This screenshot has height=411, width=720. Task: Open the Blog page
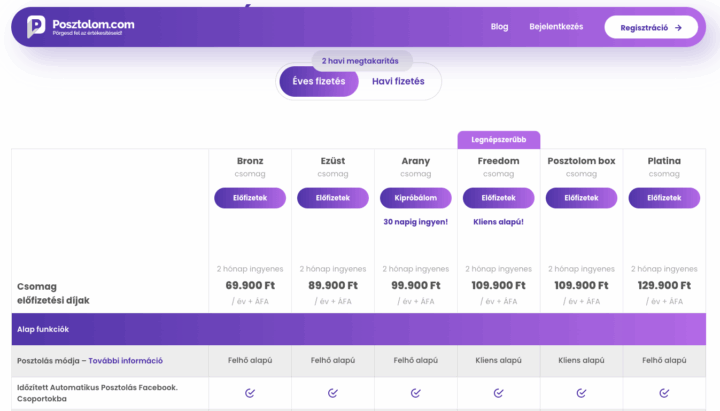pos(499,27)
